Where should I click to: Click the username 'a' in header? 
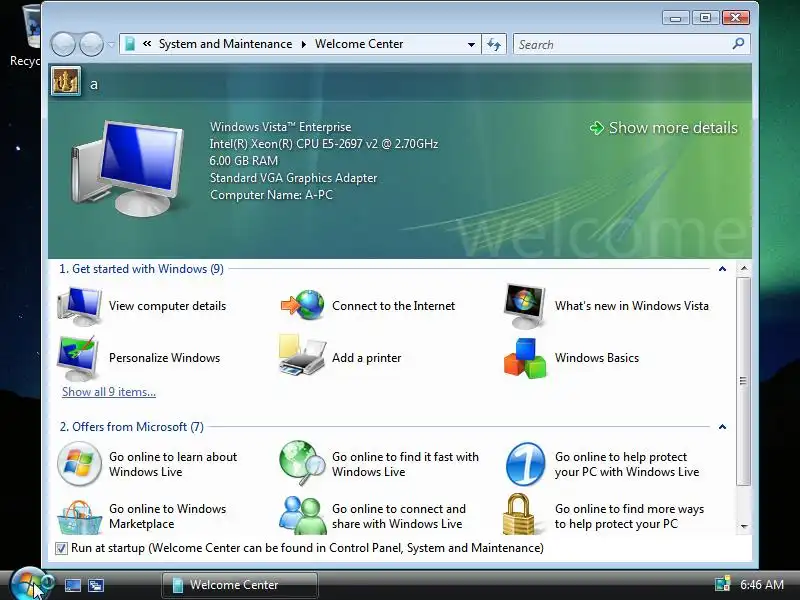click(x=94, y=85)
